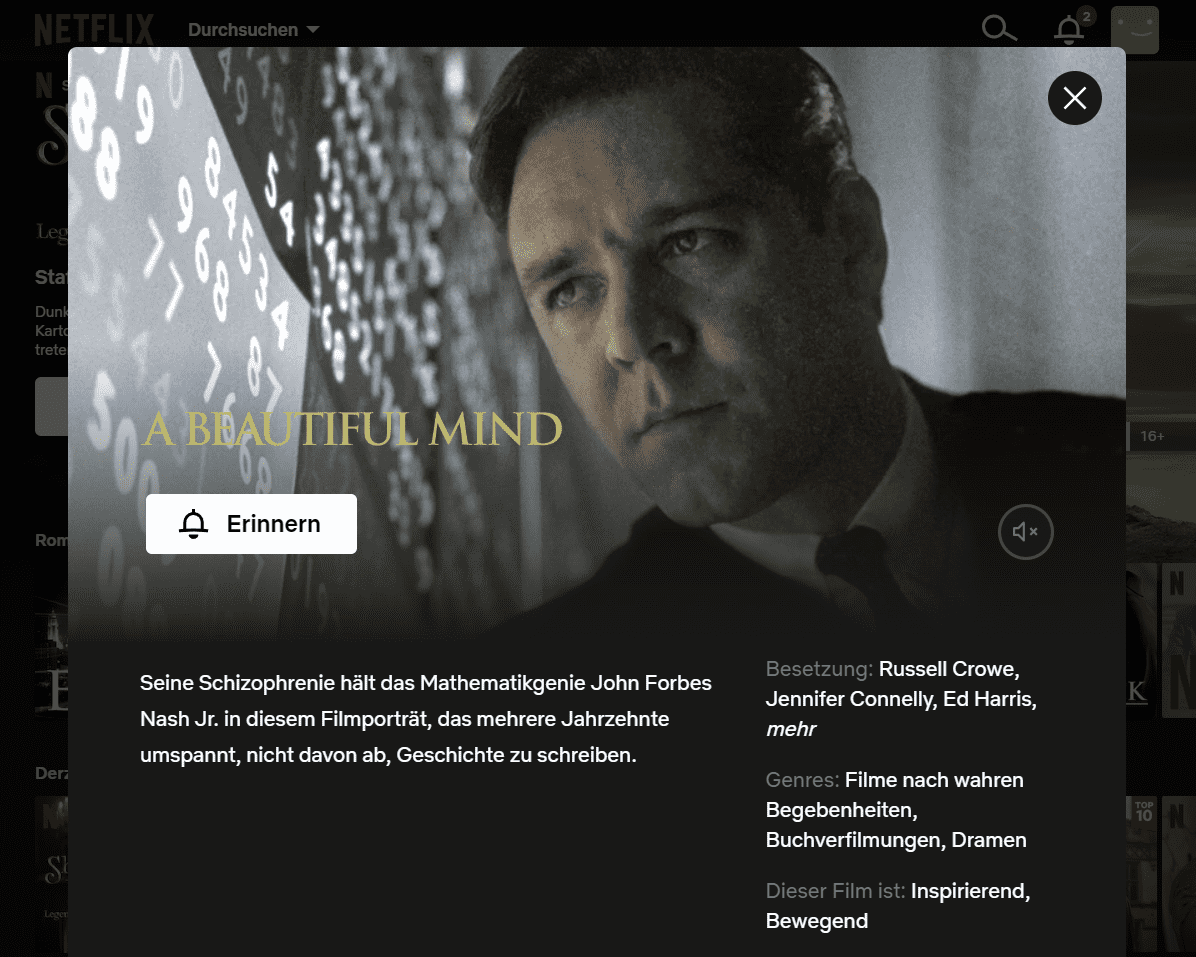Select the TOP 10 badged thumbnail
The width and height of the screenshot is (1196, 957).
click(1142, 873)
